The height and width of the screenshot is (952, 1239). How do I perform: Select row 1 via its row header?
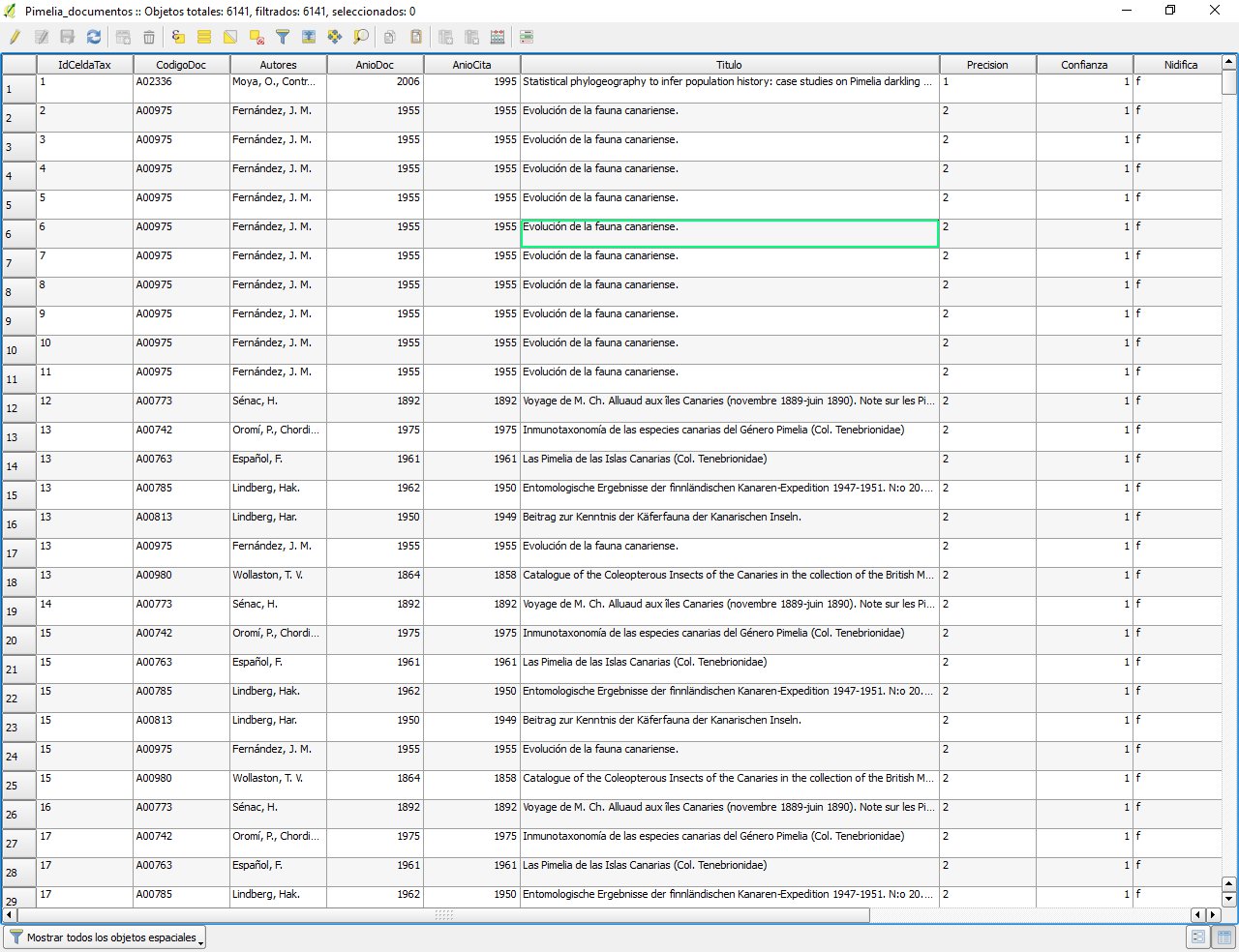click(x=18, y=89)
